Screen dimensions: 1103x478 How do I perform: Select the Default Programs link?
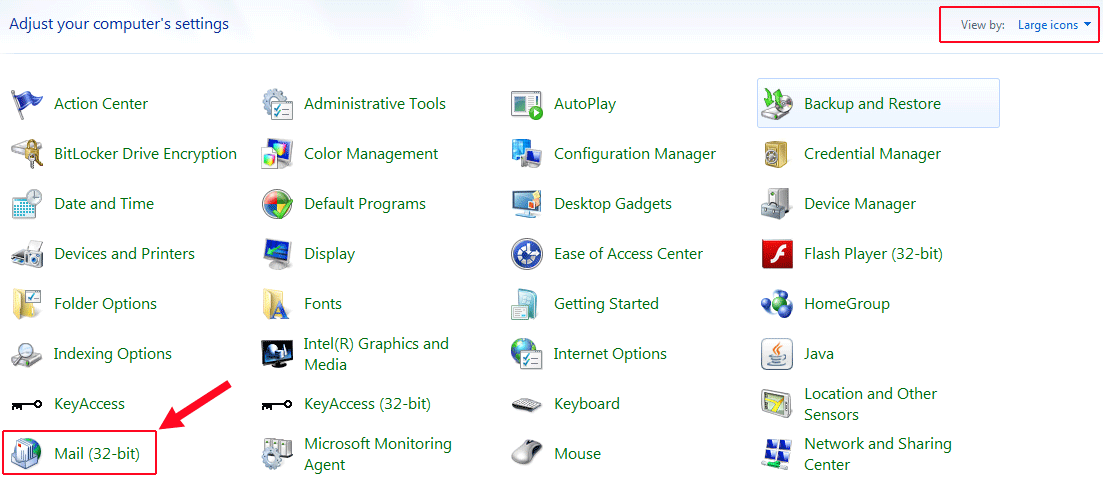(x=365, y=204)
